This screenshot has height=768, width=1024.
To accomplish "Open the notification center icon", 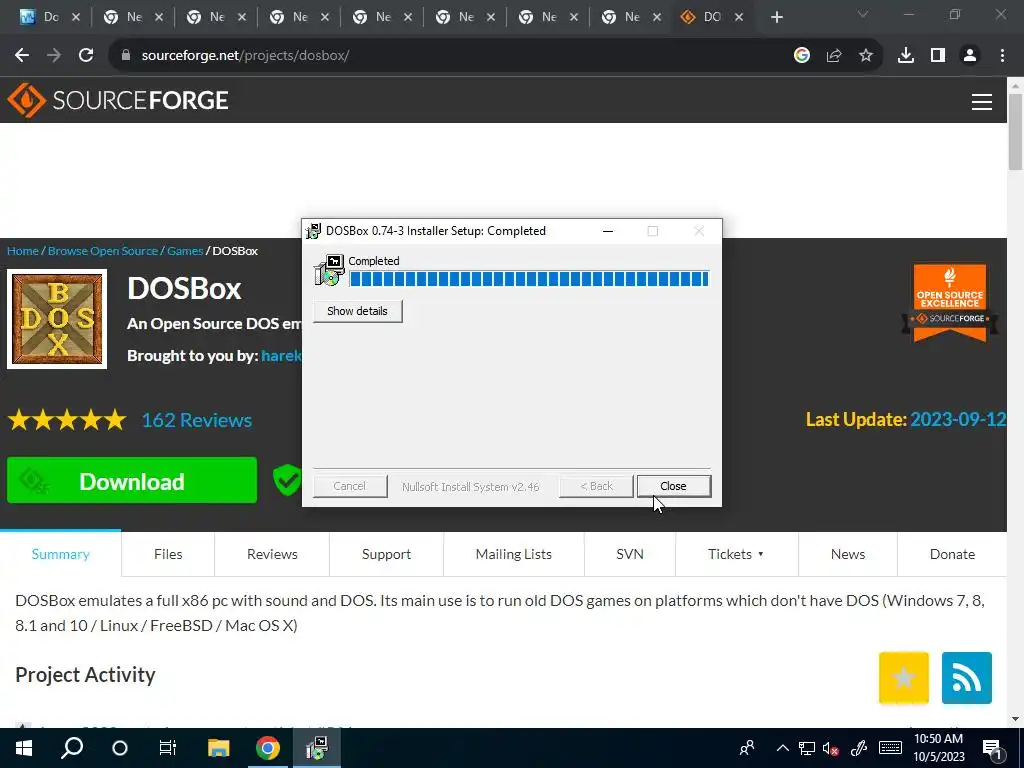I will (x=992, y=748).
